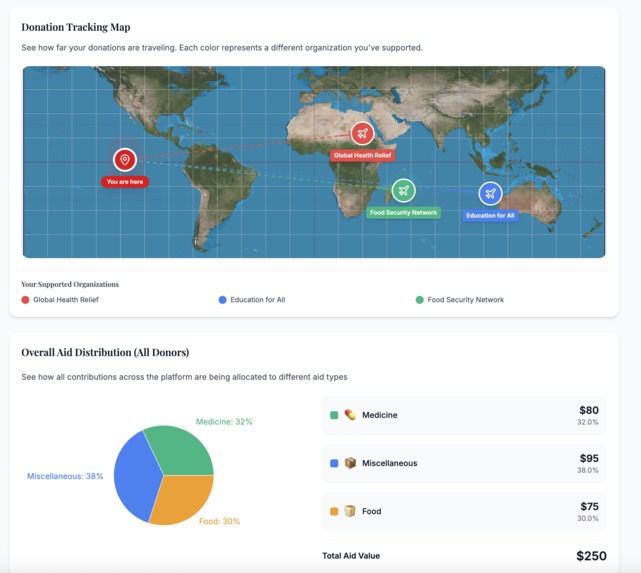Click the 'Your Supported Organizations' subheading

tap(70, 284)
